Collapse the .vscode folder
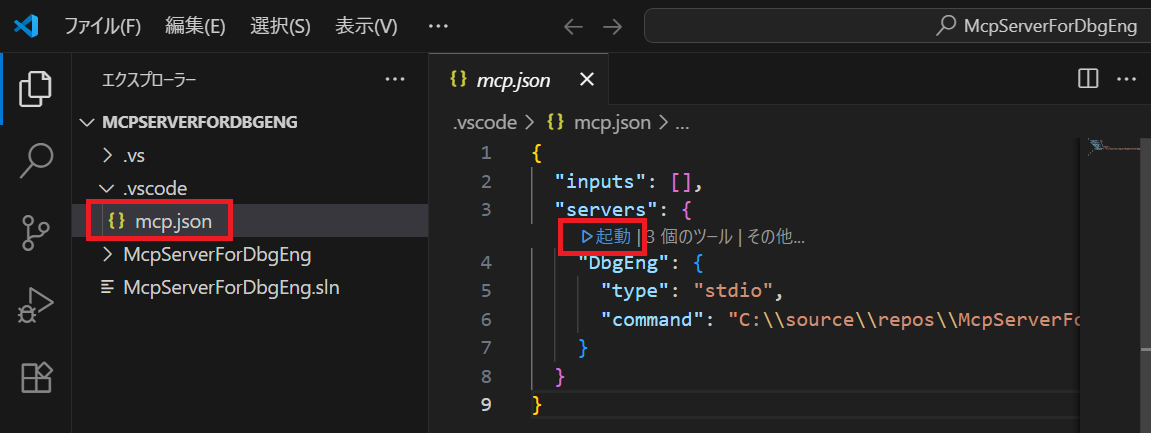 250,188
